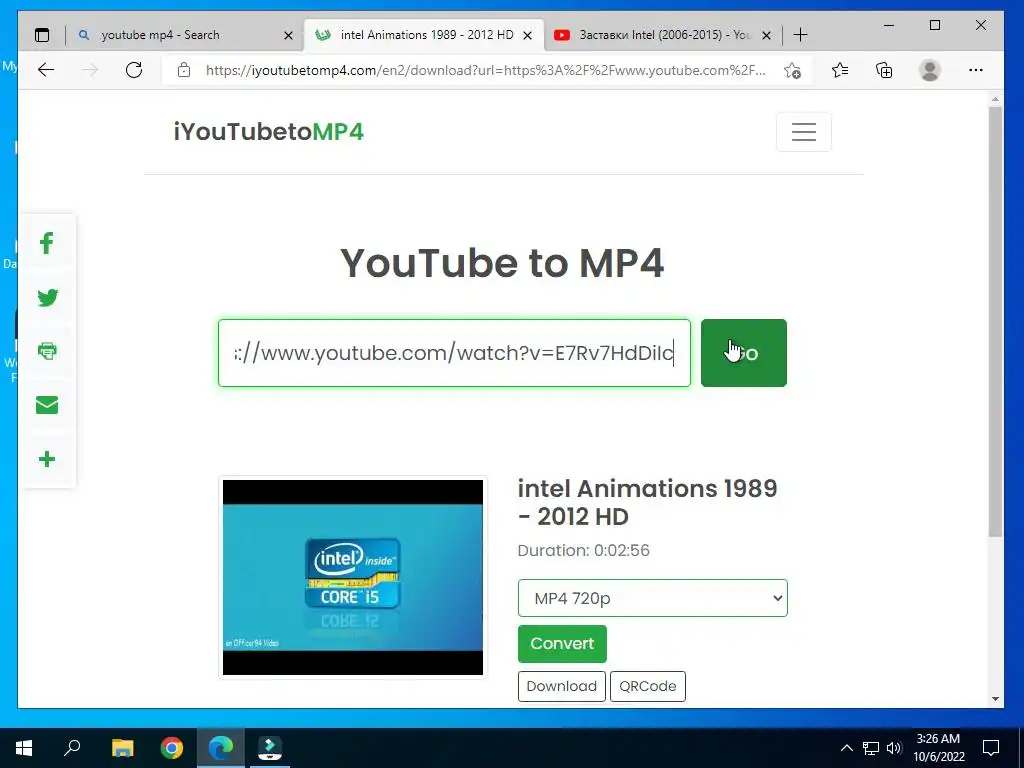Click the print icon in share sidebar

coord(47,351)
